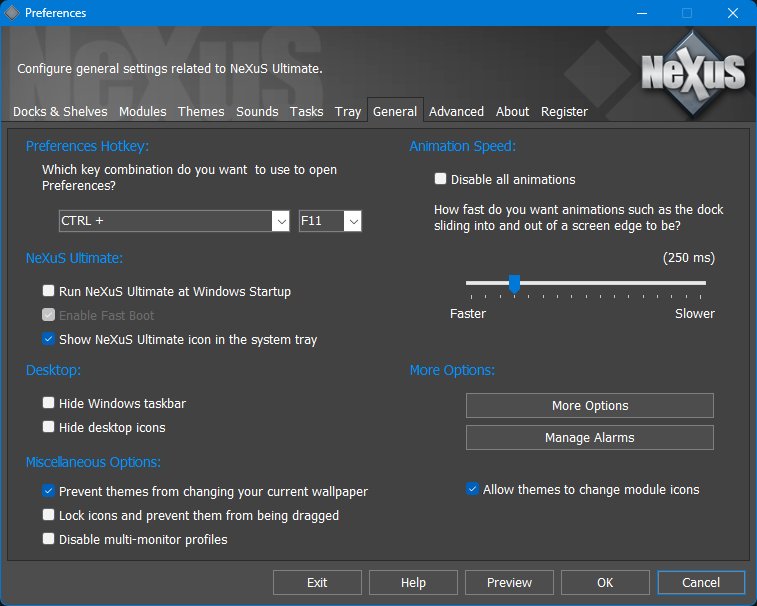Expand the CTRL + modifier dropdown
Viewport: 757px width, 606px height.
280,221
